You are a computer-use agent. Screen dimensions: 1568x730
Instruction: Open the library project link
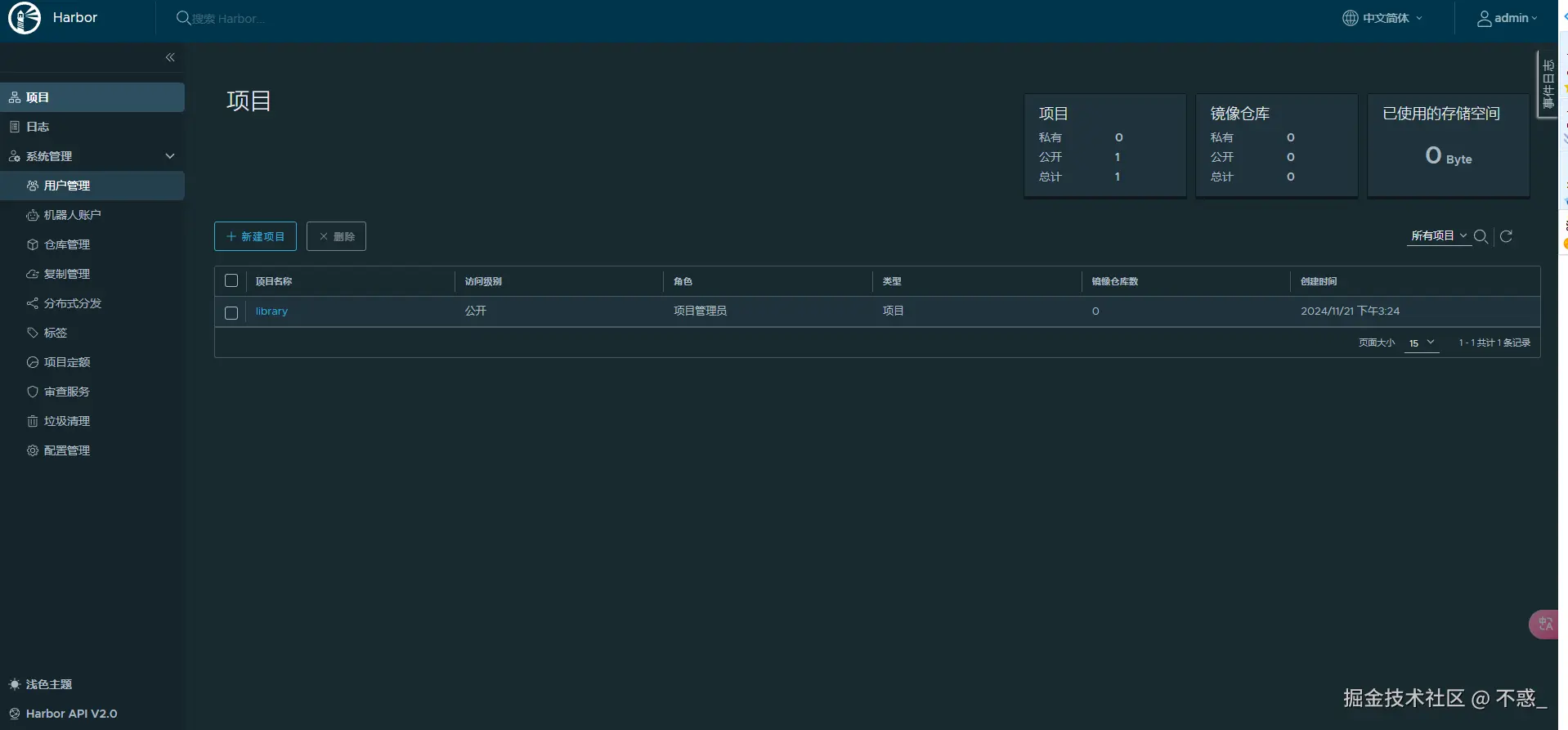tap(271, 311)
